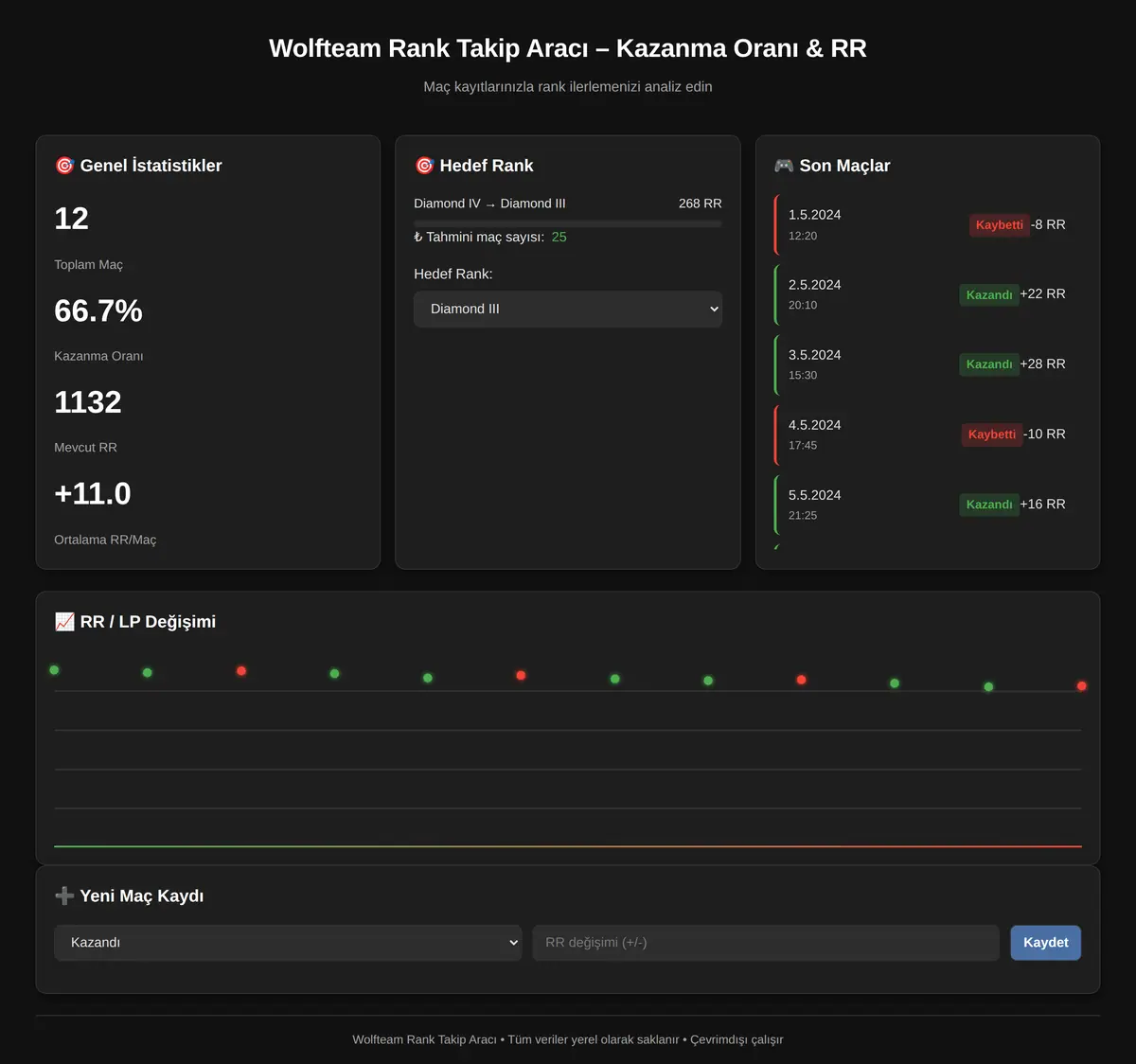Click the +11.0 Ortalama RR/Maç value

(x=93, y=494)
